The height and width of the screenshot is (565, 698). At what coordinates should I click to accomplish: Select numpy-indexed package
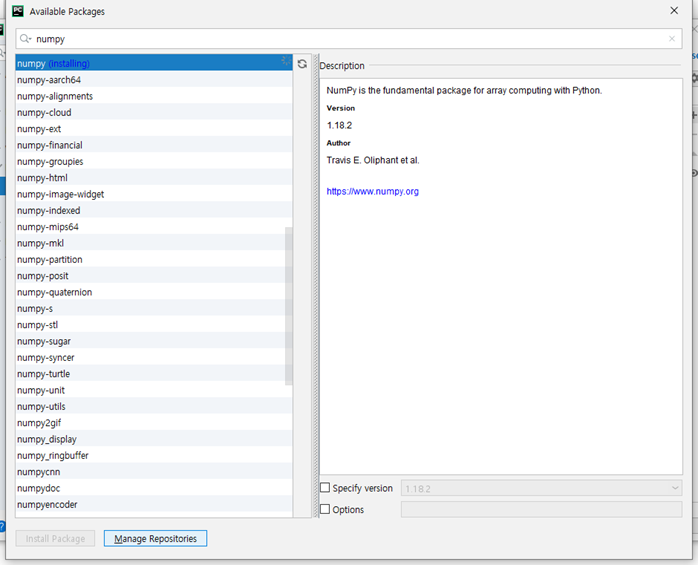(x=154, y=210)
